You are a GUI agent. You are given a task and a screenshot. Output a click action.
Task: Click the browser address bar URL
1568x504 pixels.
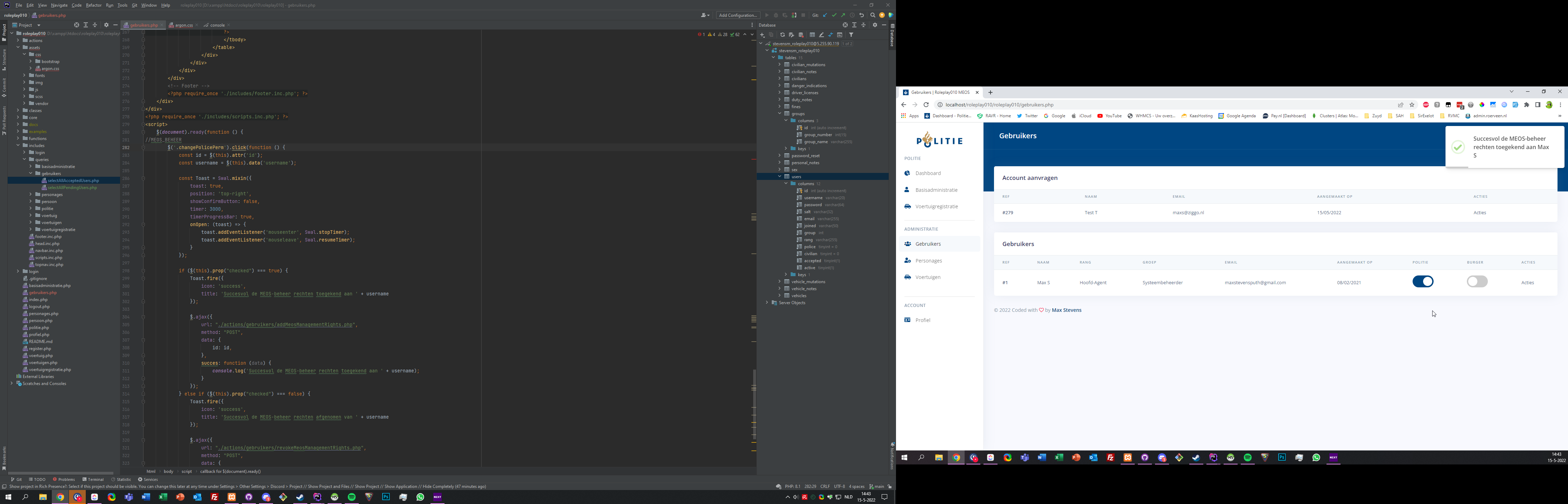click(x=1000, y=105)
